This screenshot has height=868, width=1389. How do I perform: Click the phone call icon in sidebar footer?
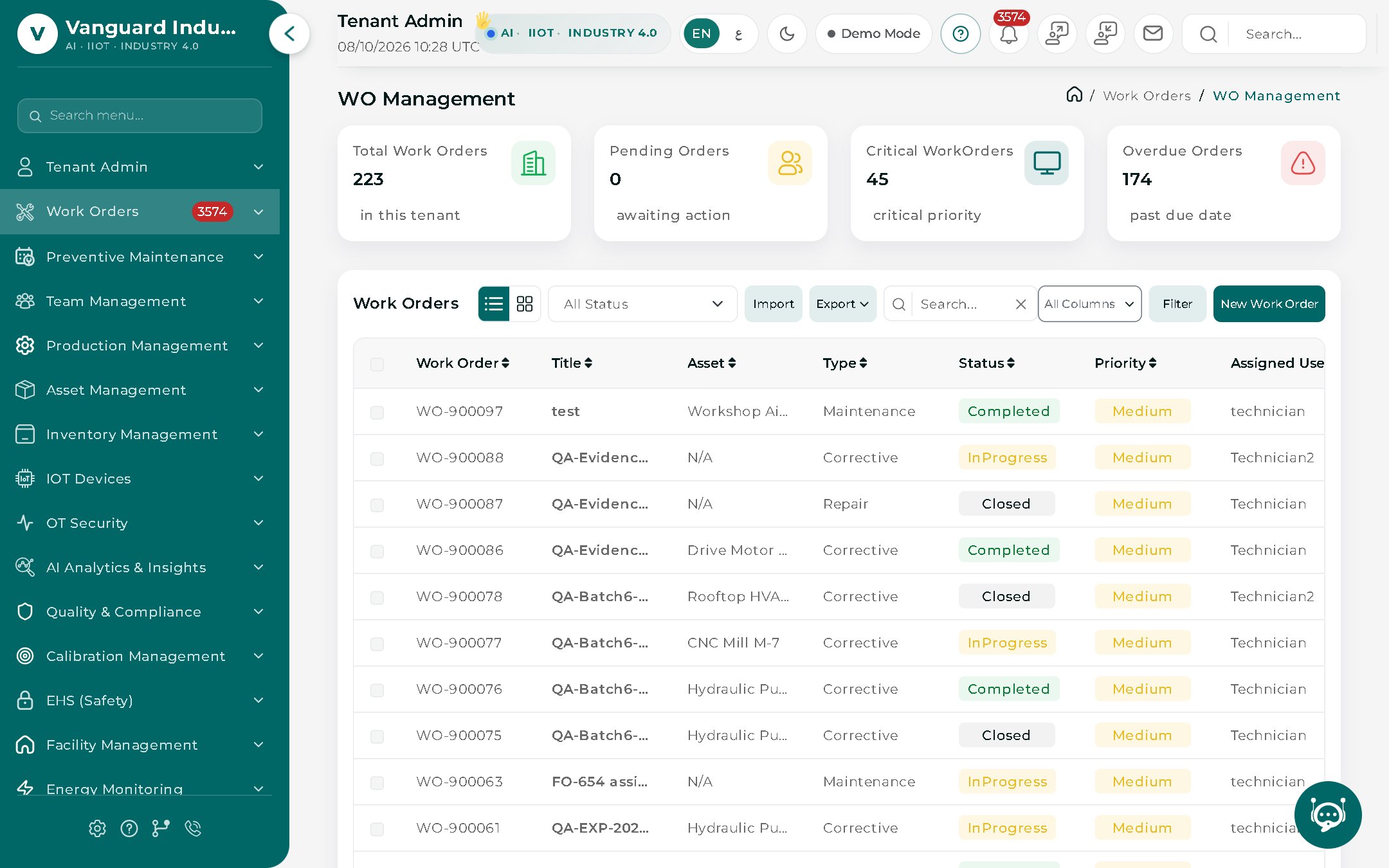click(x=193, y=828)
